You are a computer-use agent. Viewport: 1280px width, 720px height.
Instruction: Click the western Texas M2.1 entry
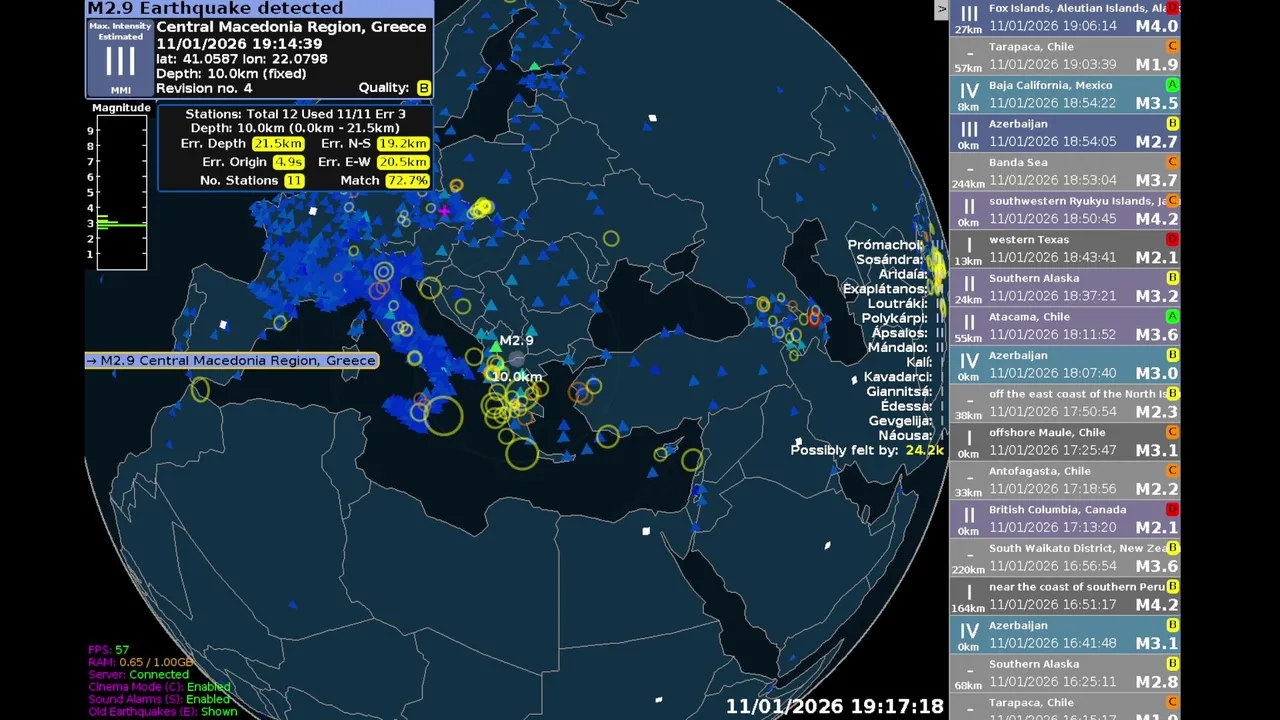tap(1065, 250)
